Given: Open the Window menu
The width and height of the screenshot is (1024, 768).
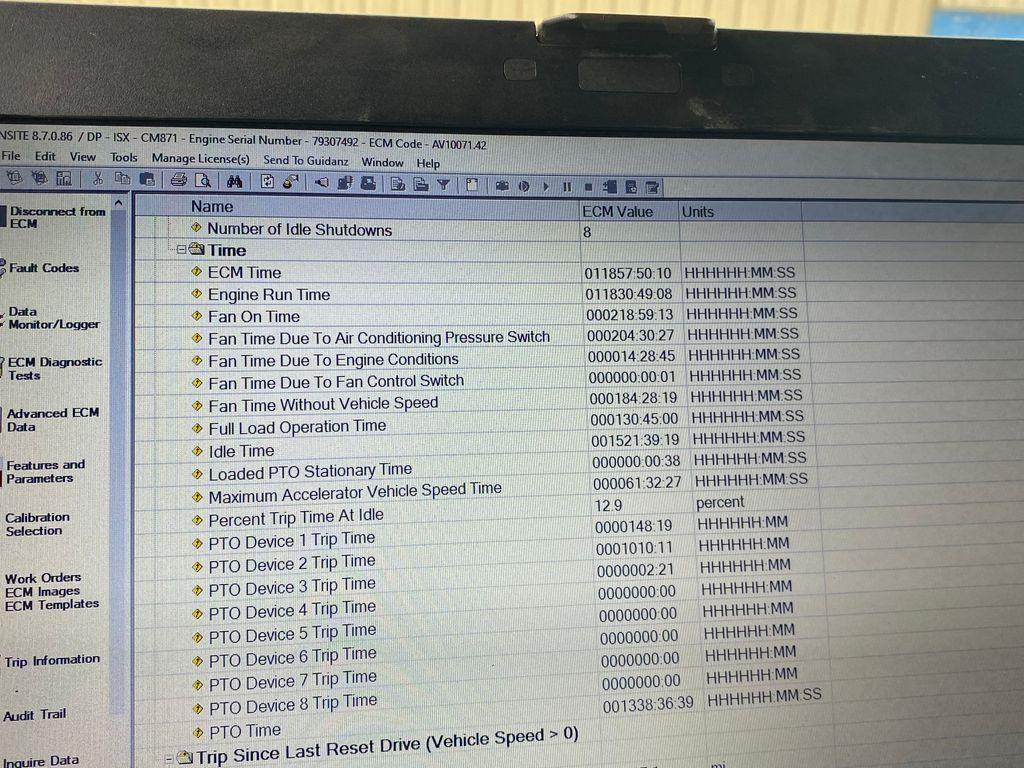Looking at the screenshot, I should (x=382, y=162).
